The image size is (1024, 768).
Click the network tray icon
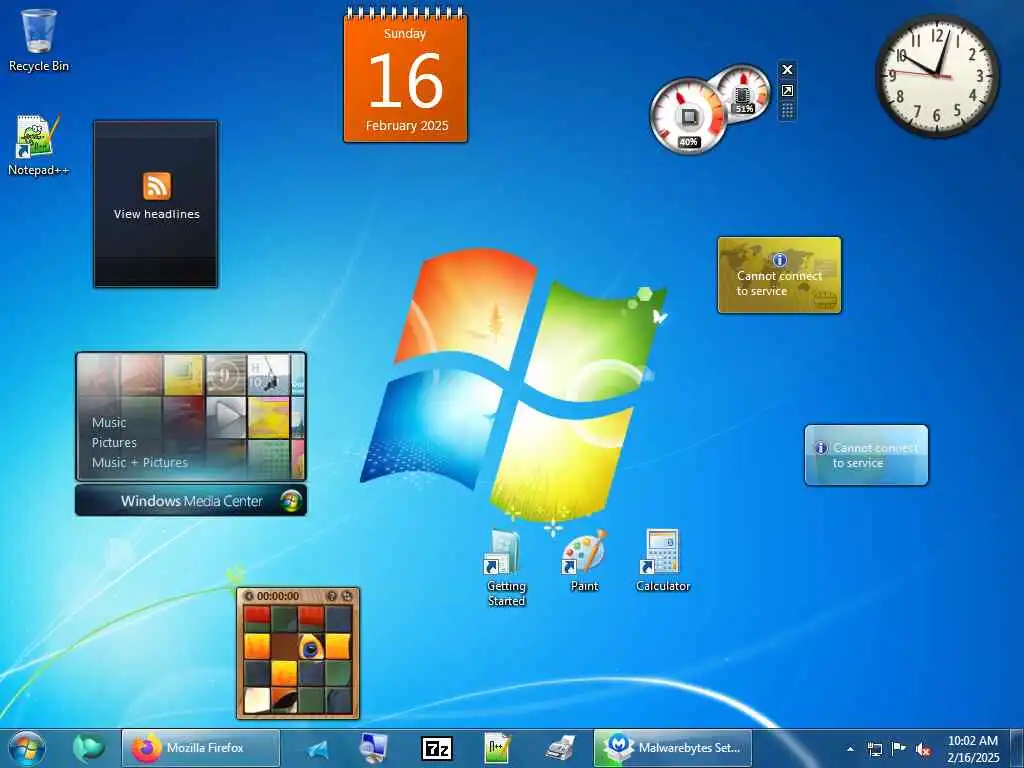coord(874,749)
